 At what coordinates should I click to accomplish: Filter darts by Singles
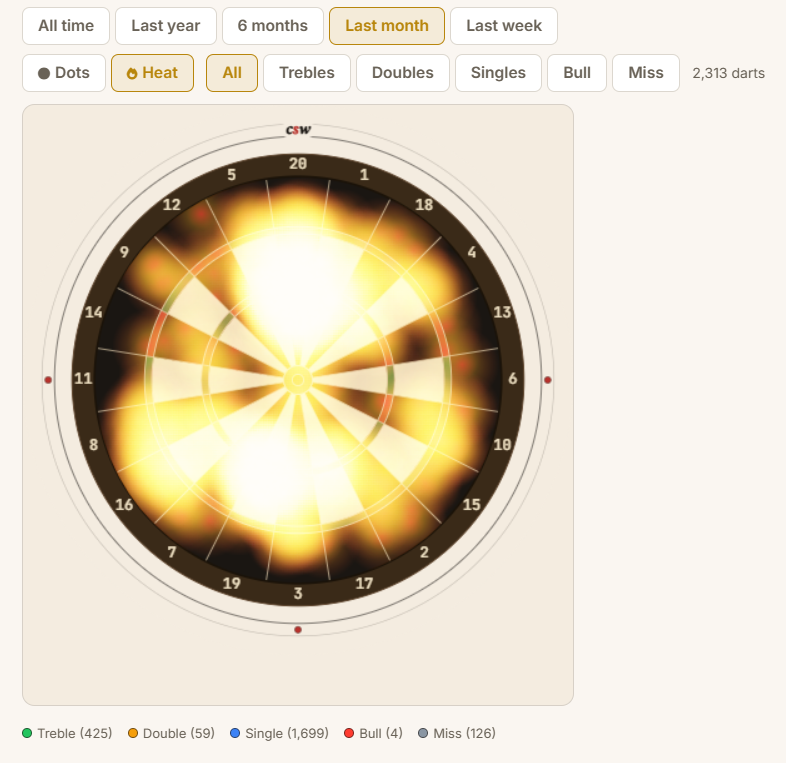498,73
